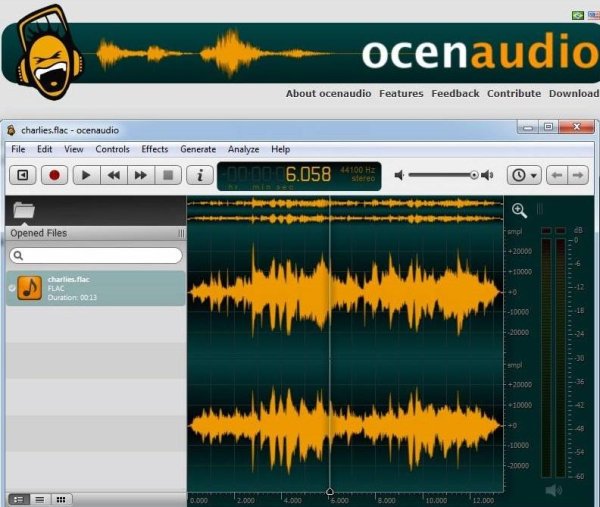600x507 pixels.
Task: Stop playback with the Stop button
Action: 168,175
